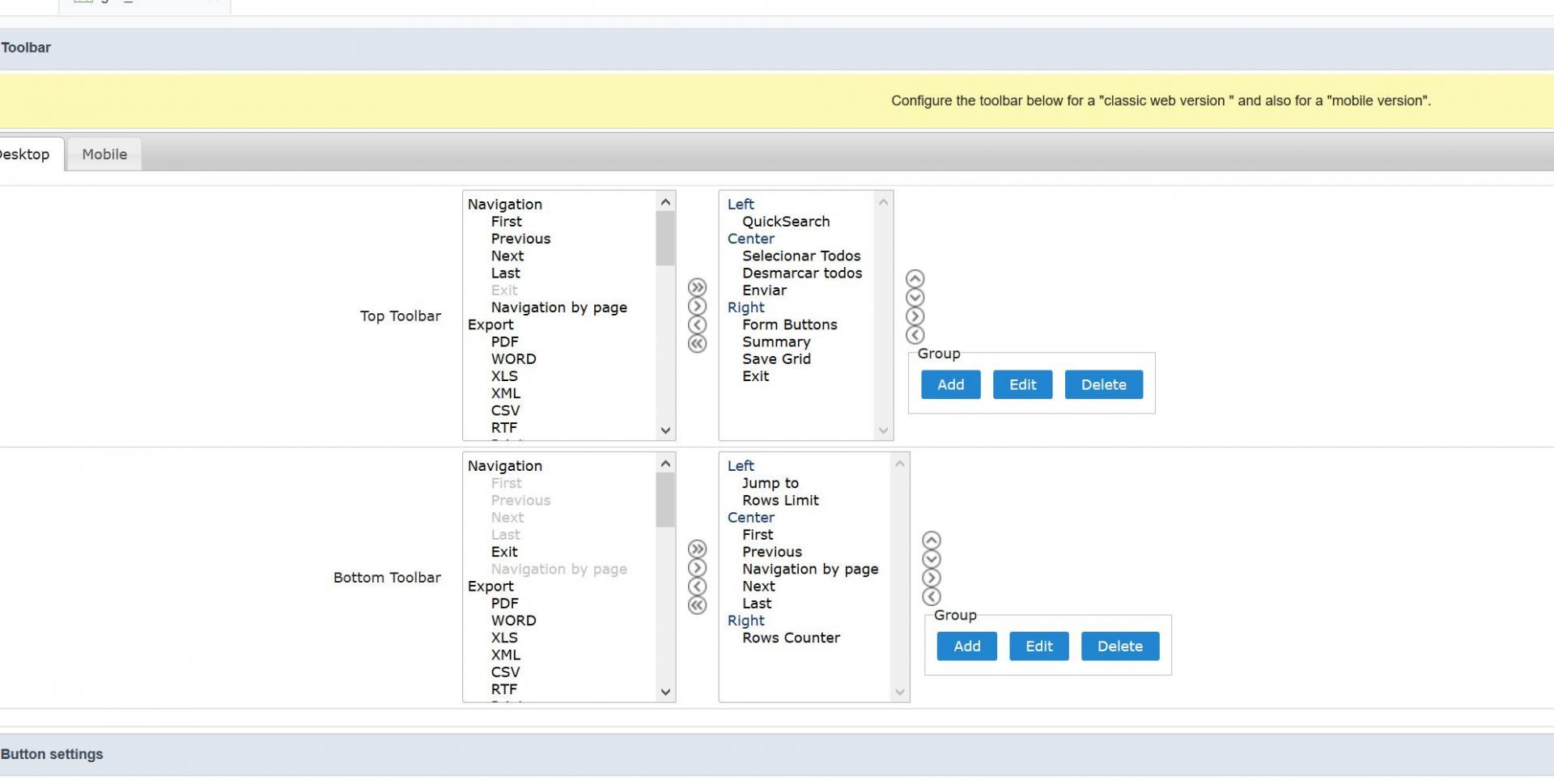The image size is (1554, 784).
Task: Click Bottom Toolbar add-selected single right arrow icon
Action: [x=697, y=567]
